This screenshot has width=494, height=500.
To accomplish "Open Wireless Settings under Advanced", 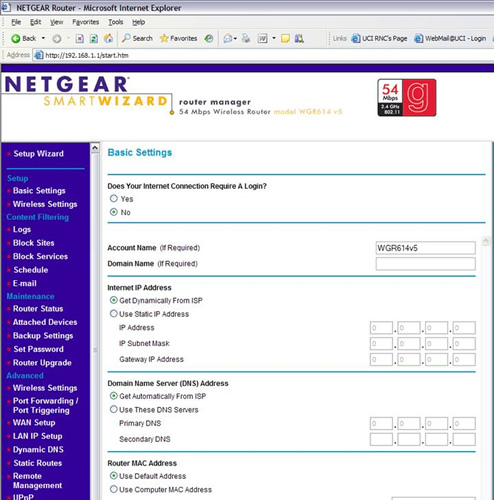I will pyautogui.click(x=45, y=388).
